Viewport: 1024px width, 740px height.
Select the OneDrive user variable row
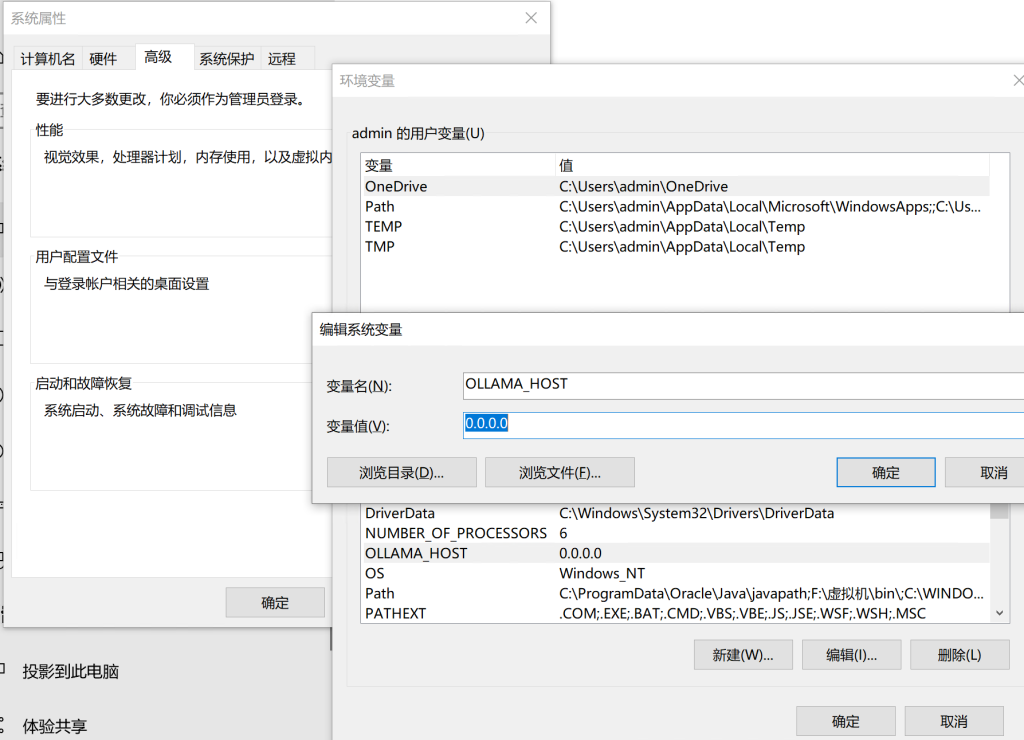(x=396, y=186)
